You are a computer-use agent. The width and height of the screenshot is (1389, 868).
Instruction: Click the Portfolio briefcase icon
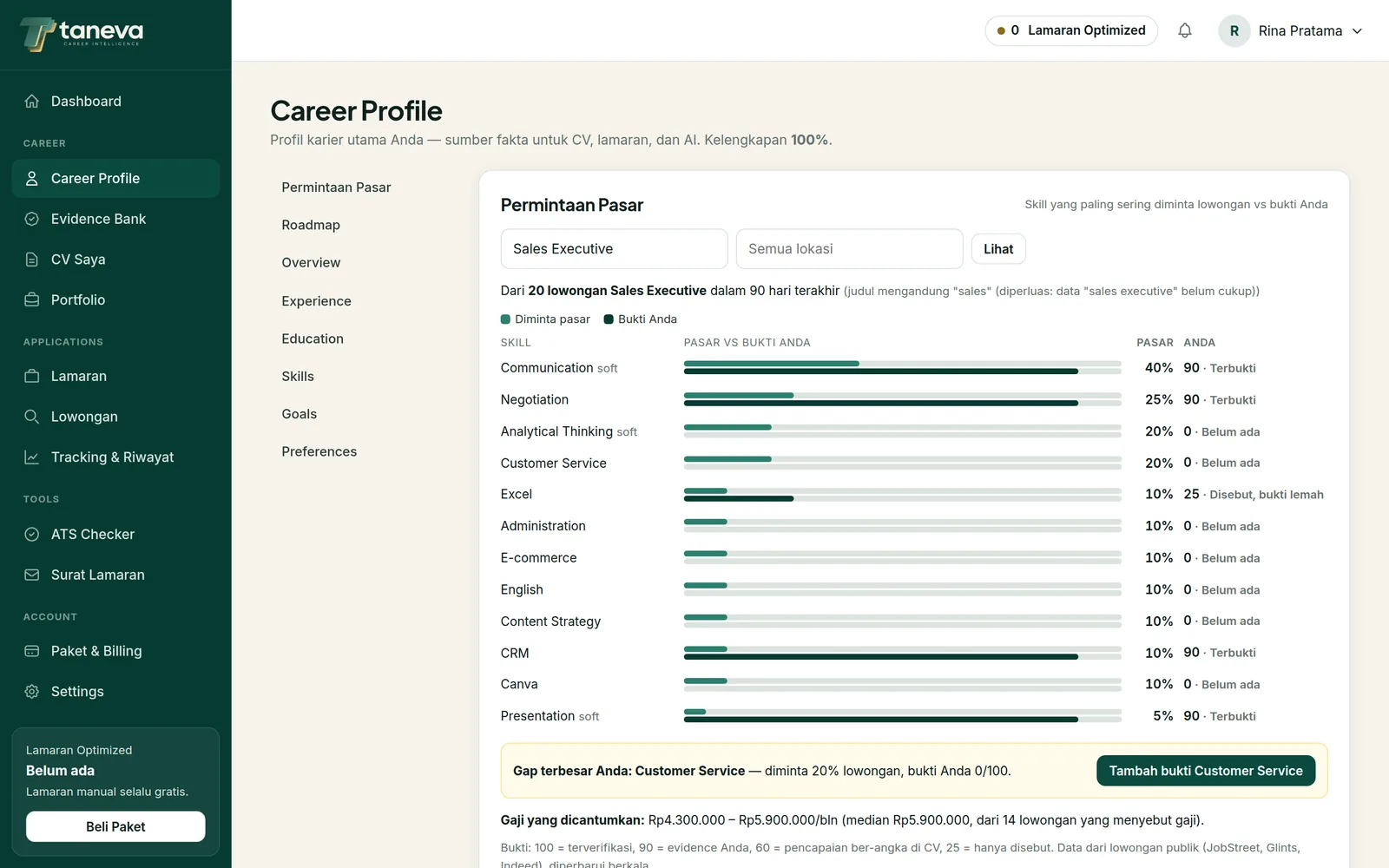pyautogui.click(x=32, y=299)
